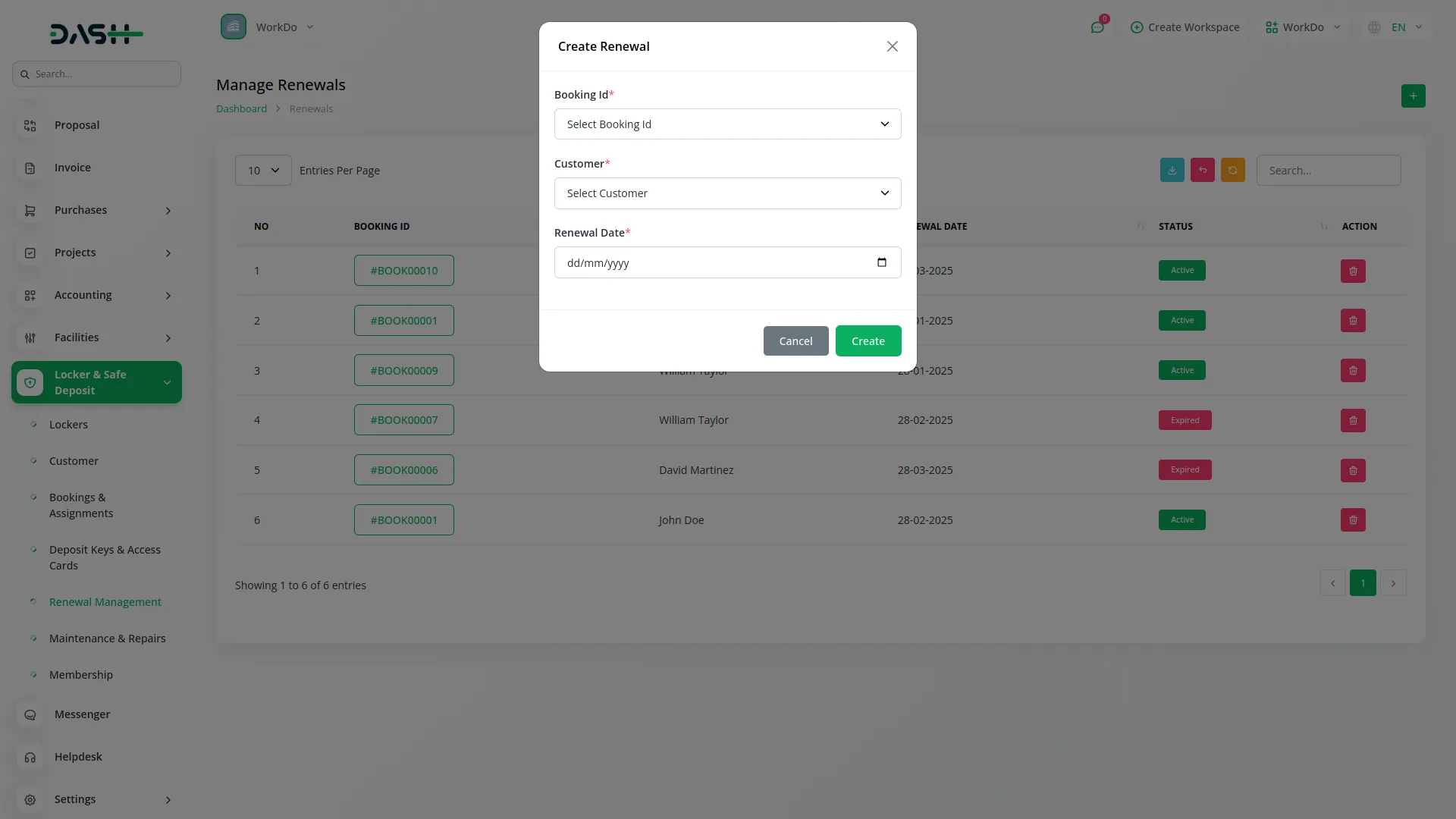Go to Renewal Management in sidebar
Image resolution: width=1456 pixels, height=819 pixels.
tap(105, 601)
